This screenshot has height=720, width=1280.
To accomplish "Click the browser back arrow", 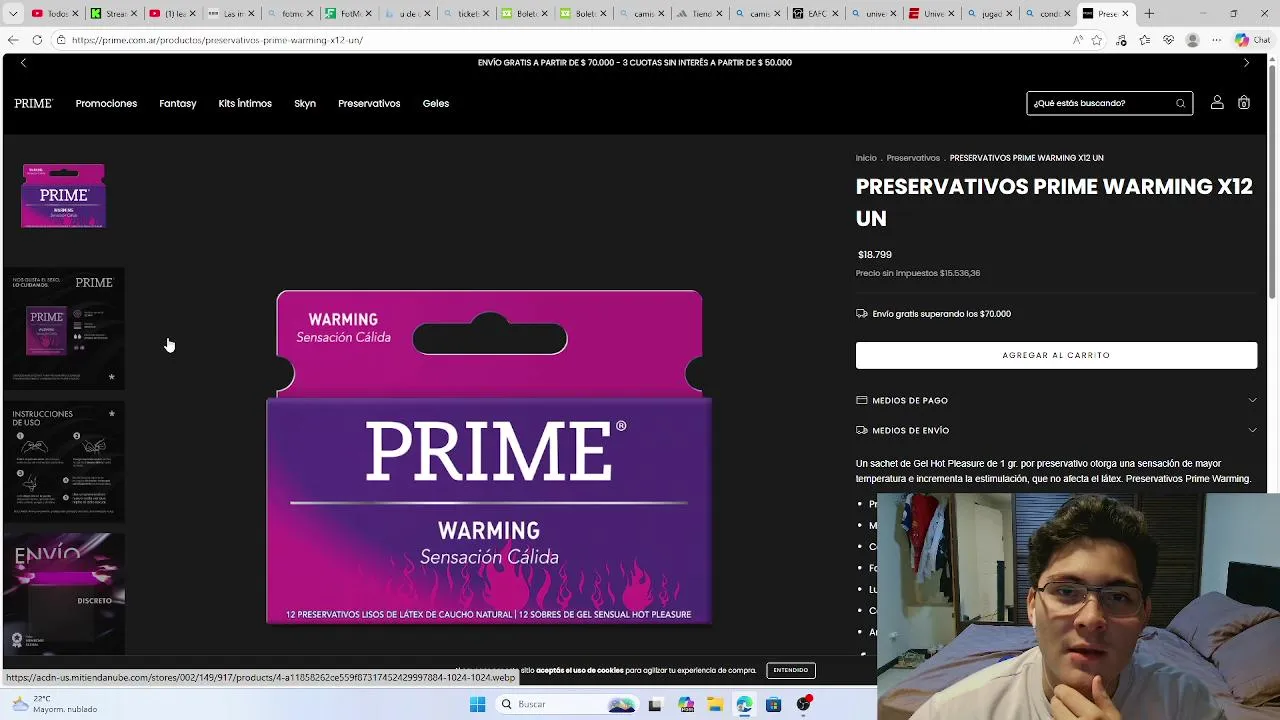I will tap(13, 40).
